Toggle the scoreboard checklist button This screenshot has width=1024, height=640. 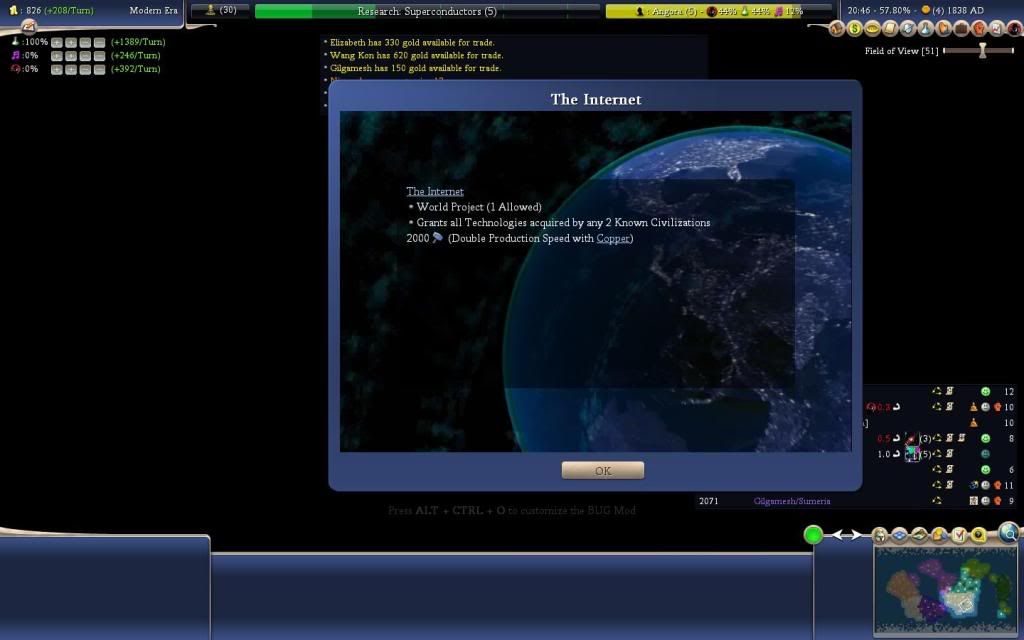coord(959,535)
